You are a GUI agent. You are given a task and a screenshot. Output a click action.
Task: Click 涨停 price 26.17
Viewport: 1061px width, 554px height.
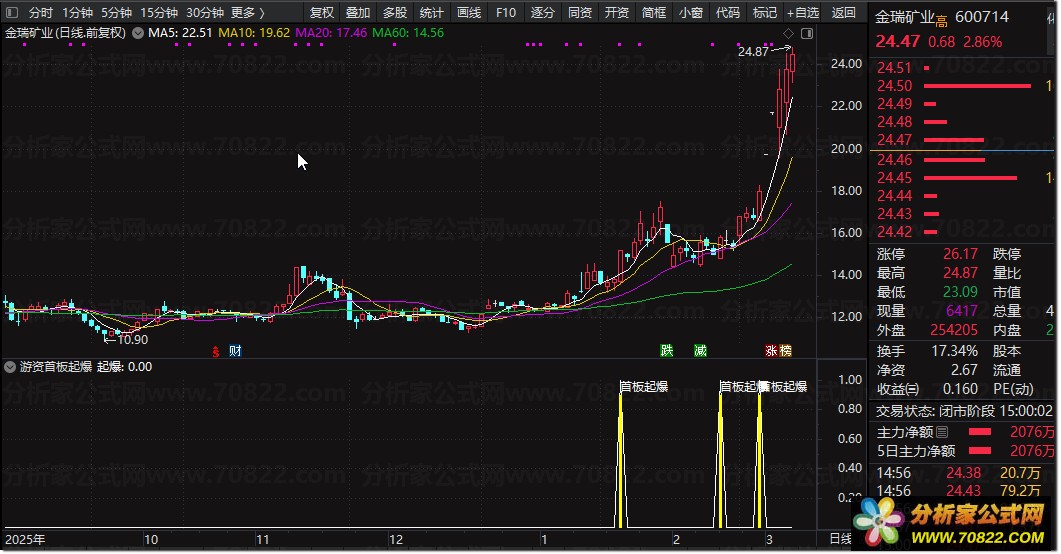tap(960, 254)
